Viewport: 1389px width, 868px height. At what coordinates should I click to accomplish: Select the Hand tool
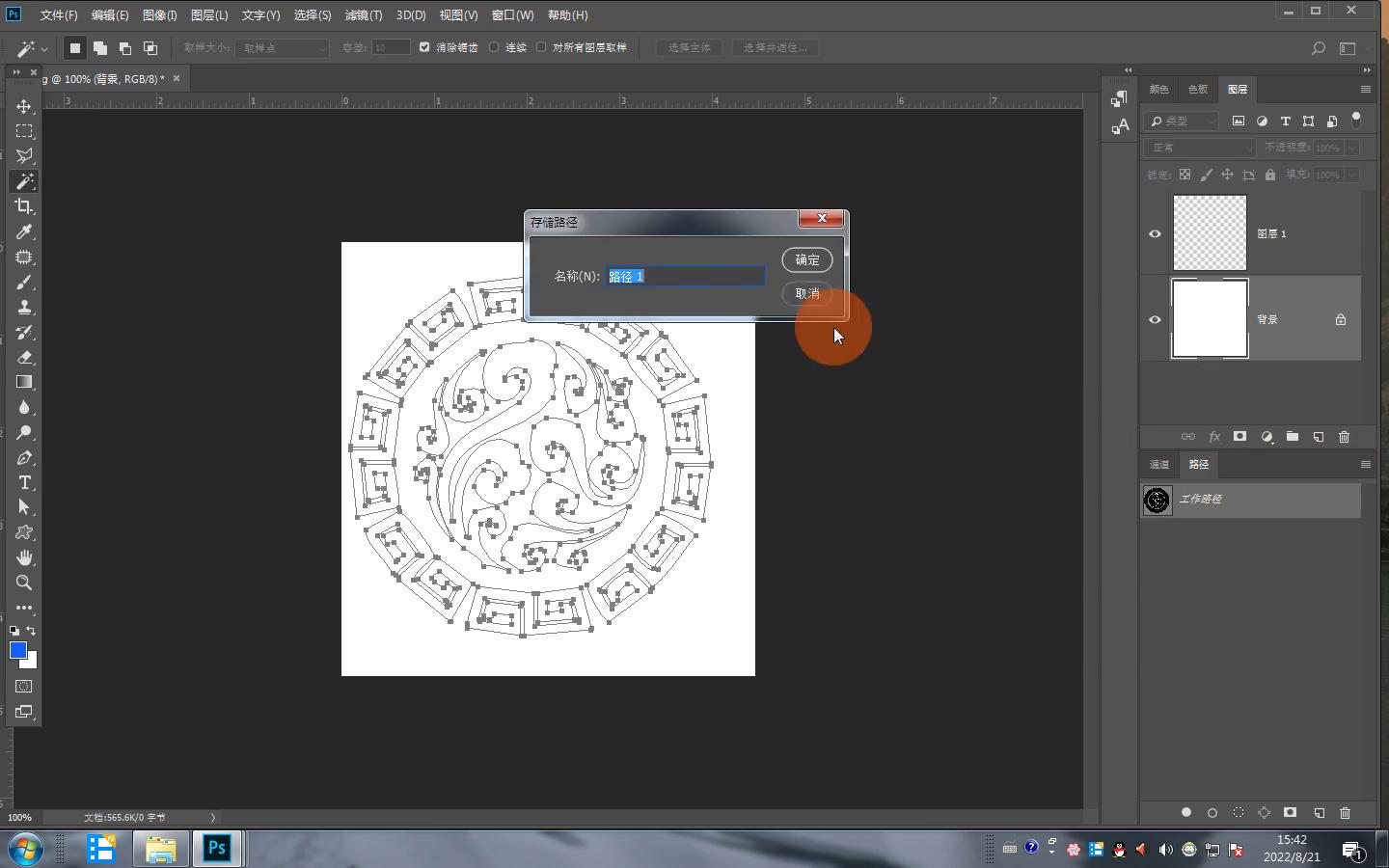click(x=24, y=557)
